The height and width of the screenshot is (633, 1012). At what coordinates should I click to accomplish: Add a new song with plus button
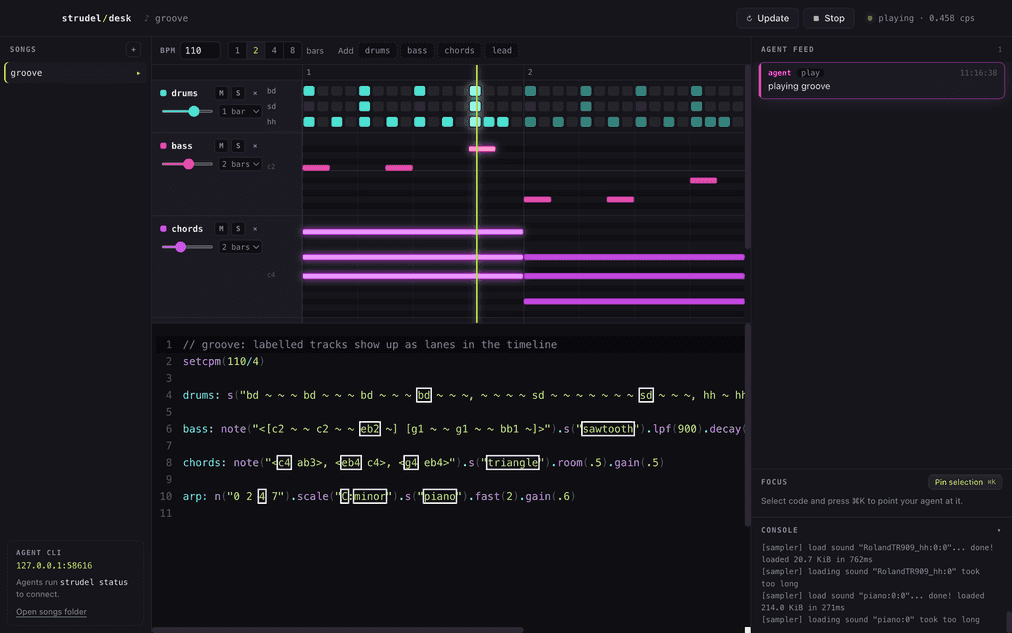[133, 50]
